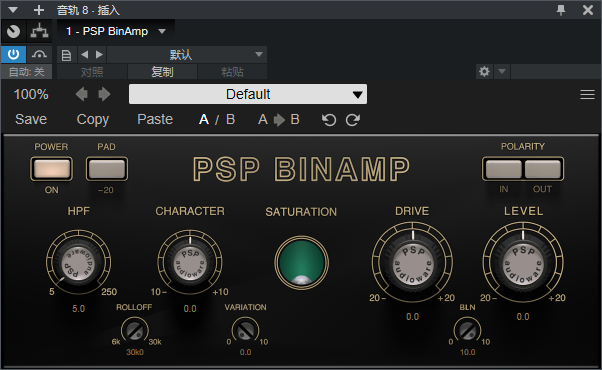The width and height of the screenshot is (602, 370).
Task: Load previous host preset arrow
Action: click(x=85, y=55)
